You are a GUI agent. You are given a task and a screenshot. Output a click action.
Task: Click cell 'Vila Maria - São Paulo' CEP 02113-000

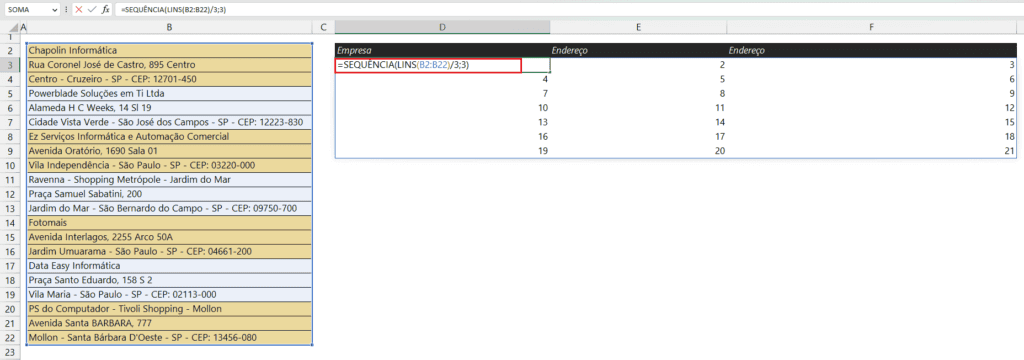click(x=169, y=295)
